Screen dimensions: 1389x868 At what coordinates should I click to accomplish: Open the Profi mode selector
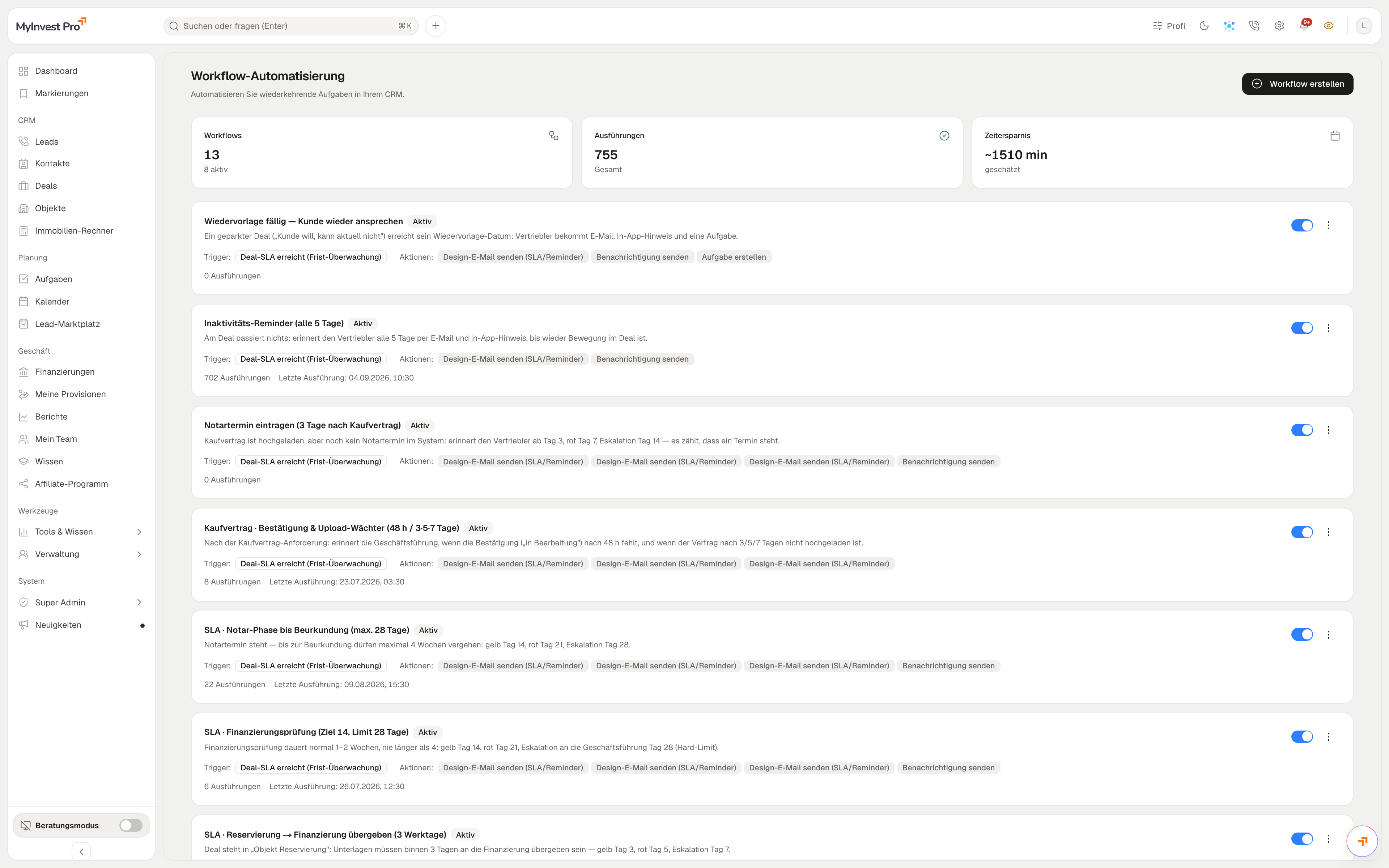[x=1169, y=26]
